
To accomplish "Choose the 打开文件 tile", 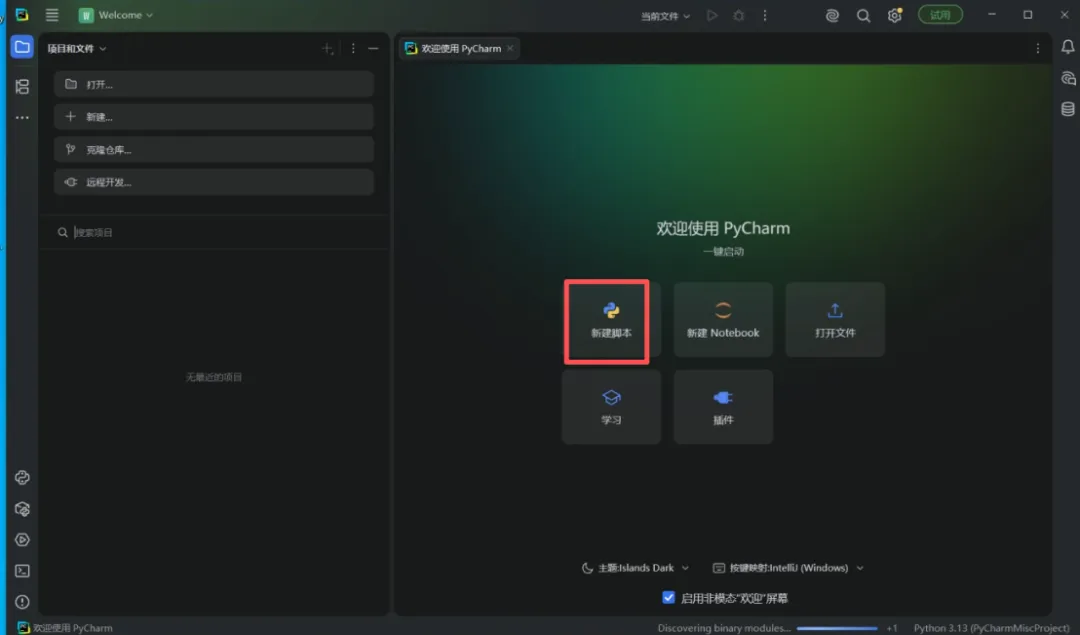I will click(835, 320).
